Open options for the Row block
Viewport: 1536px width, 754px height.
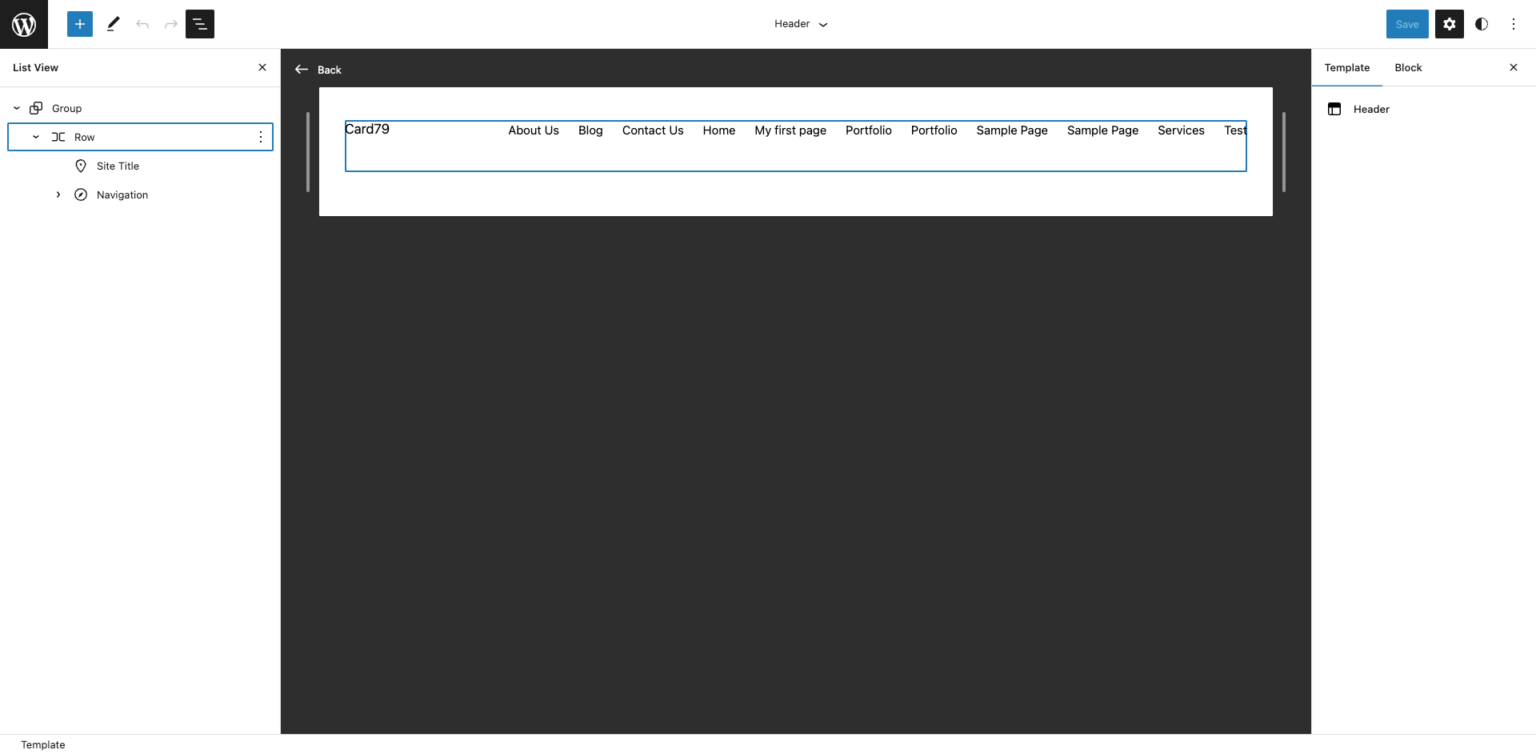(x=261, y=137)
